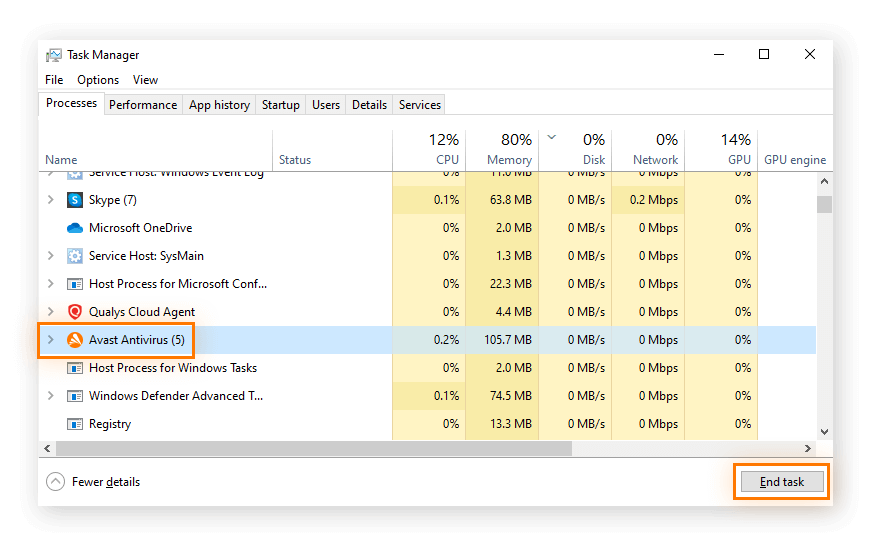Click the horizontal scrollbar thumb
This screenshot has height=545, width=871.
[x=310, y=448]
